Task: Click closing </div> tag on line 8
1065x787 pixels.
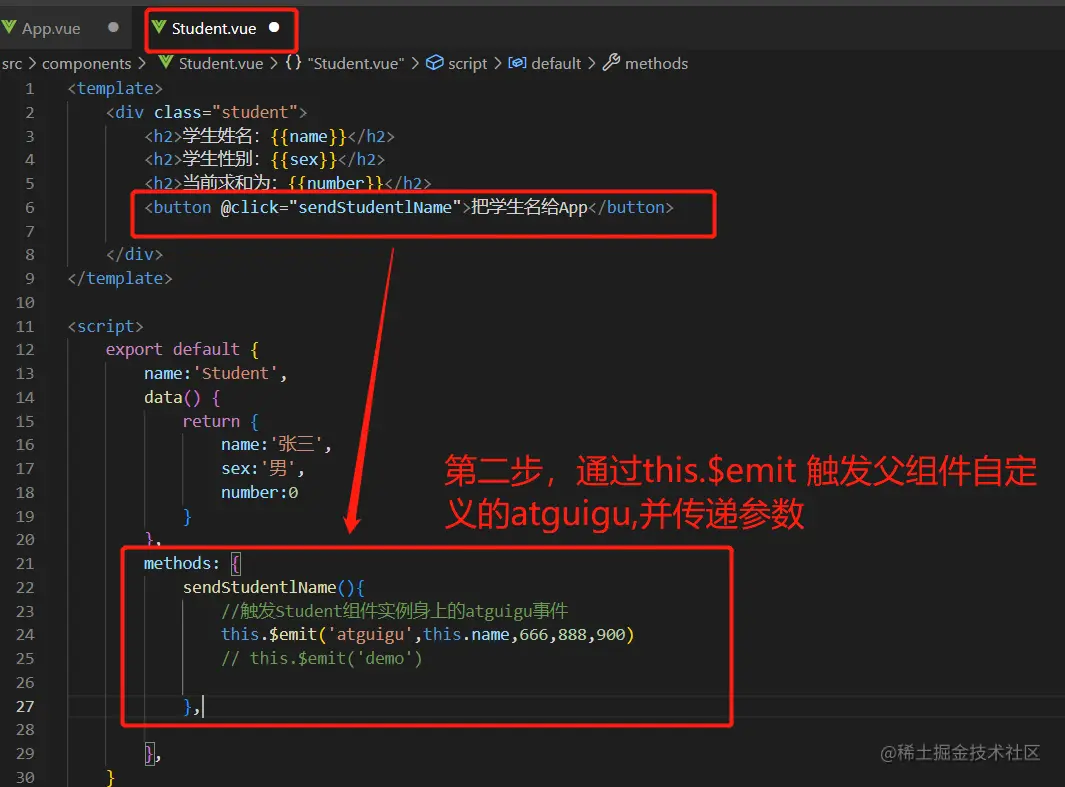Action: click(x=134, y=255)
